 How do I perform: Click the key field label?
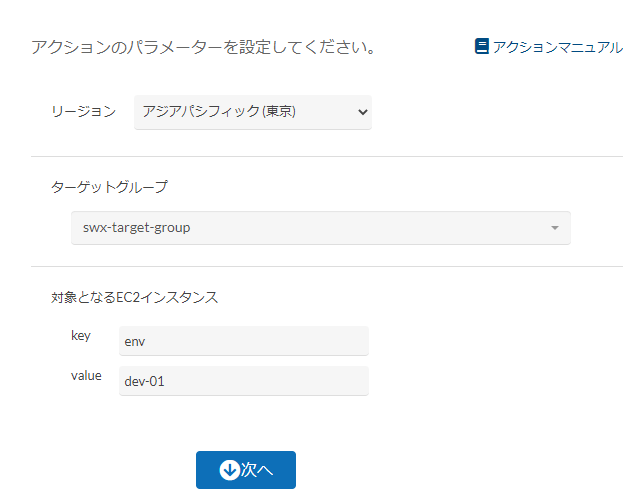(81, 335)
